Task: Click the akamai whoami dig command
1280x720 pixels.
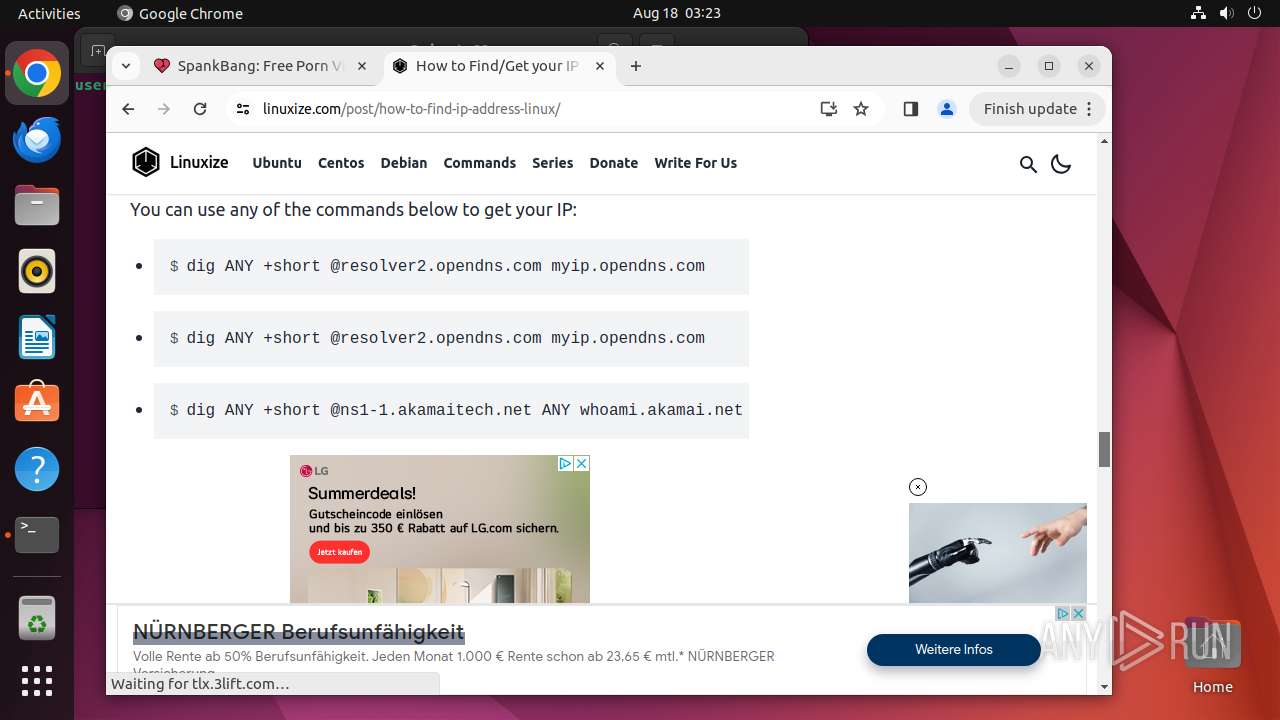Action: pos(451,410)
